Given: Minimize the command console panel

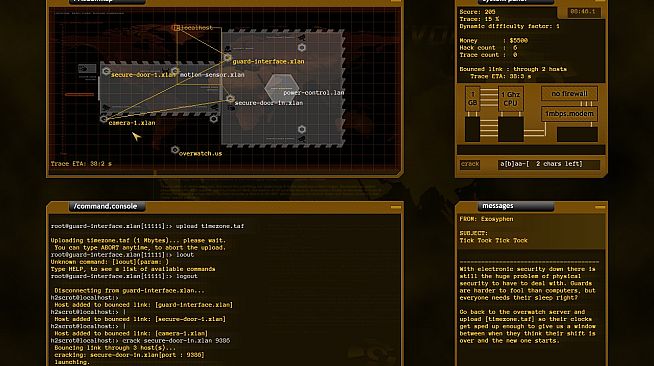Looking at the screenshot, I should point(396,207).
